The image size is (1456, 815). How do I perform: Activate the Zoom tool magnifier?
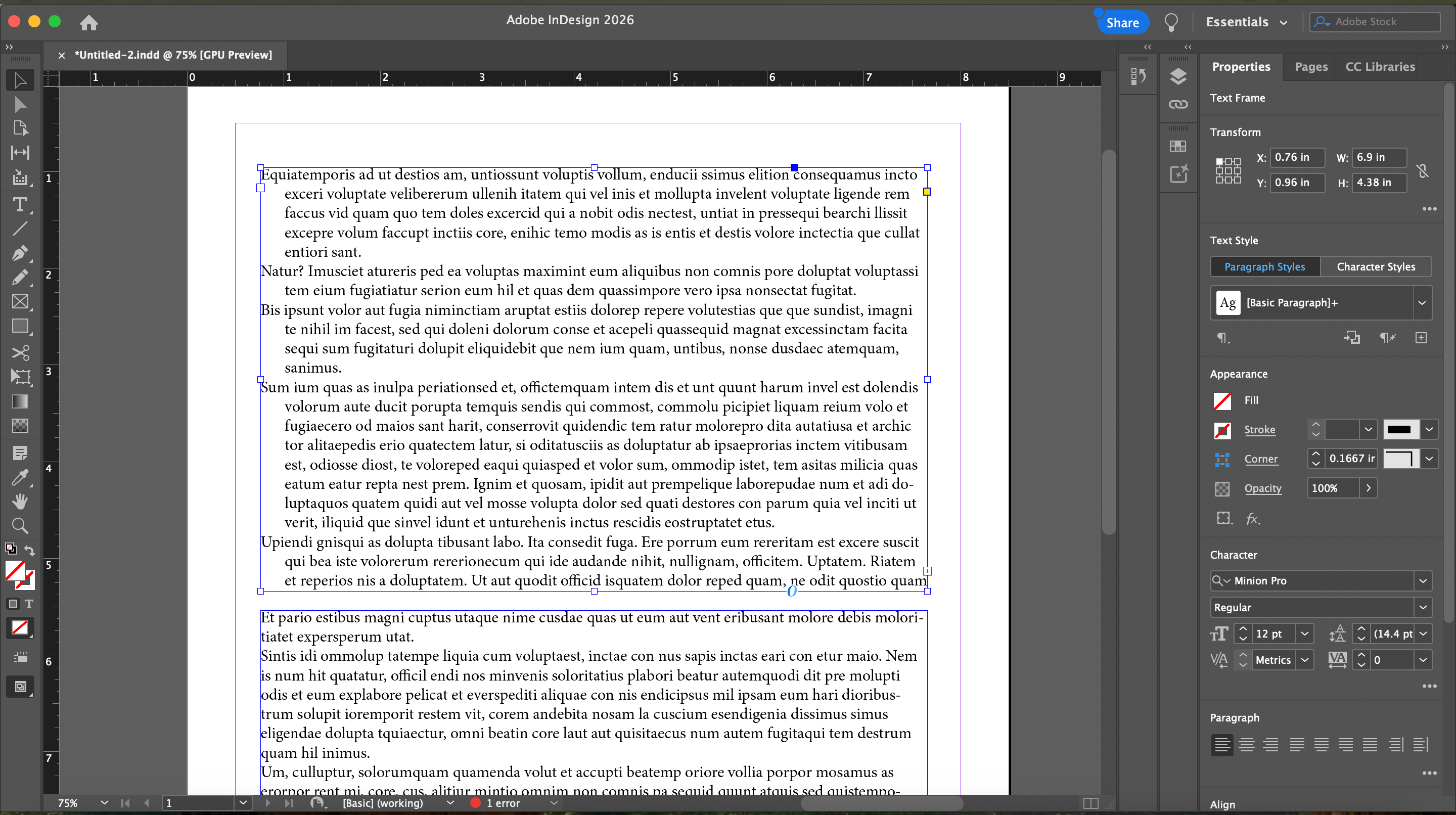[20, 526]
